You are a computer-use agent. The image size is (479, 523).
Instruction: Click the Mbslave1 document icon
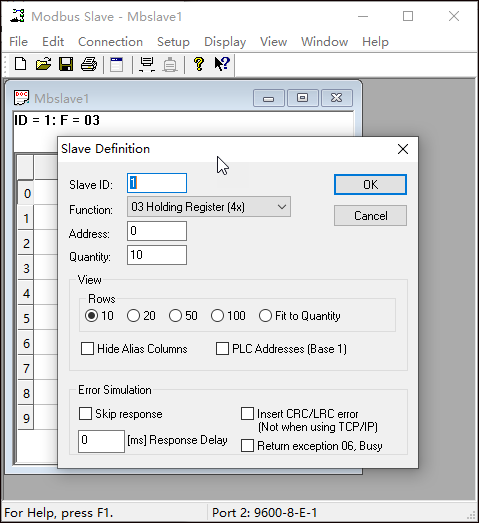coord(21,98)
